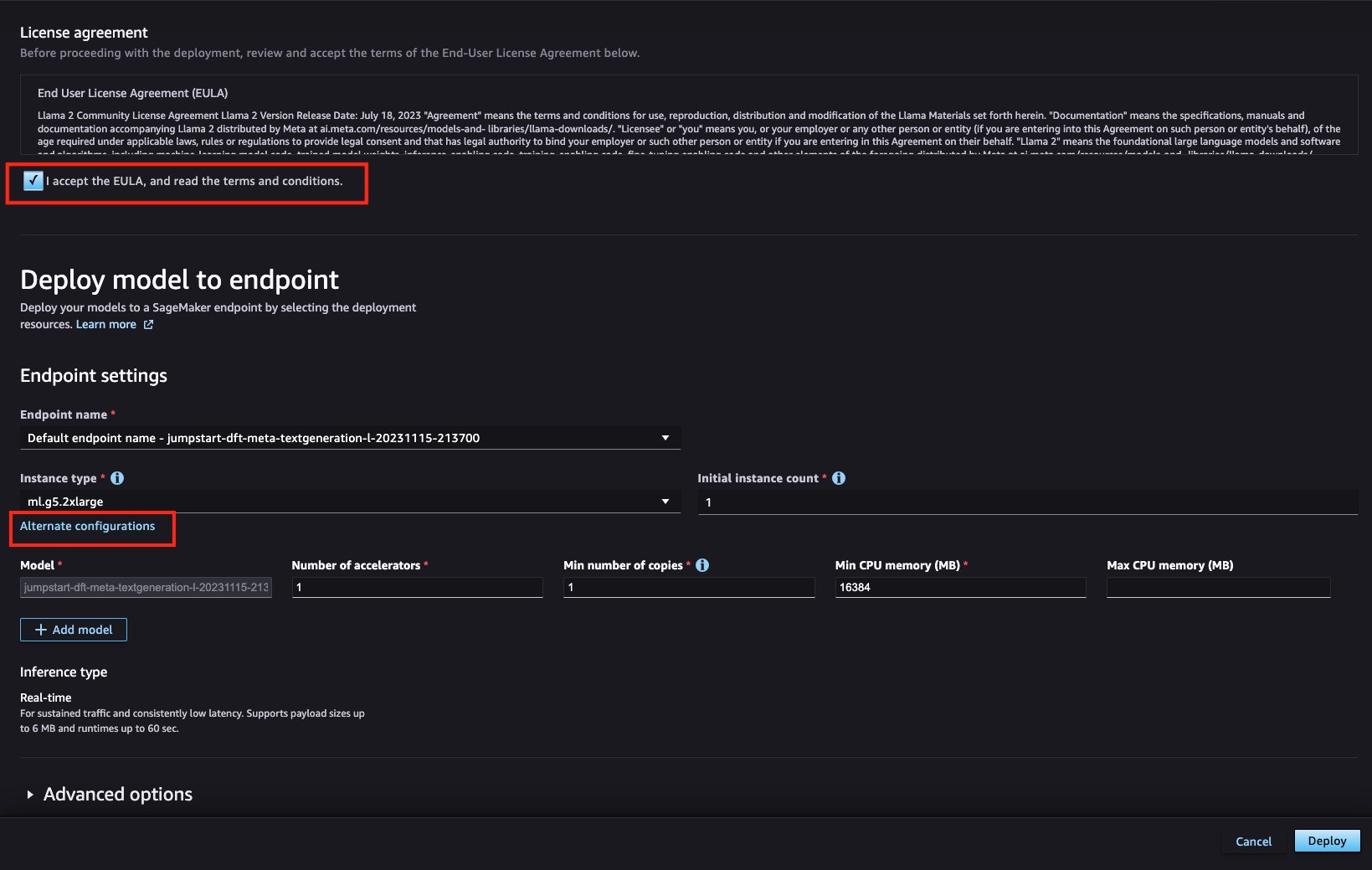This screenshot has height=870, width=1372.
Task: Open the Alternate configurations link
Action: click(x=88, y=526)
